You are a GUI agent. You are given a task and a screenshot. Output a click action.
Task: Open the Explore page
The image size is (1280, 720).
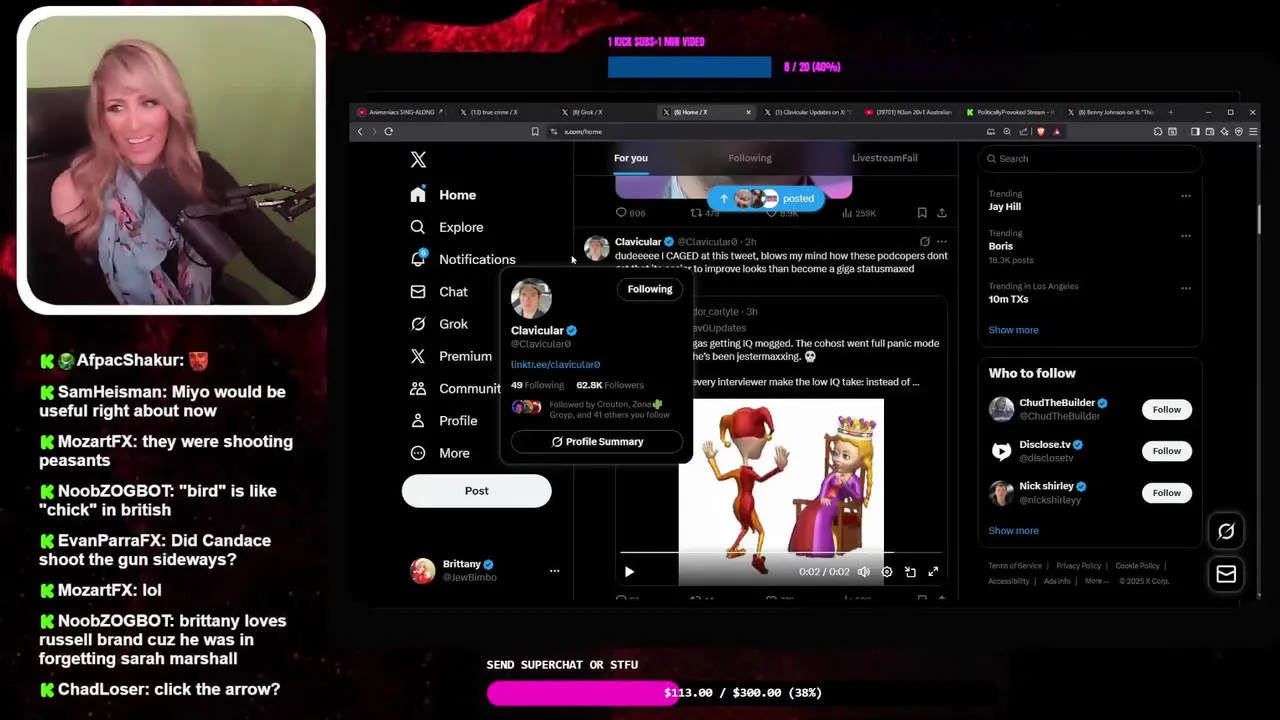coord(447,227)
